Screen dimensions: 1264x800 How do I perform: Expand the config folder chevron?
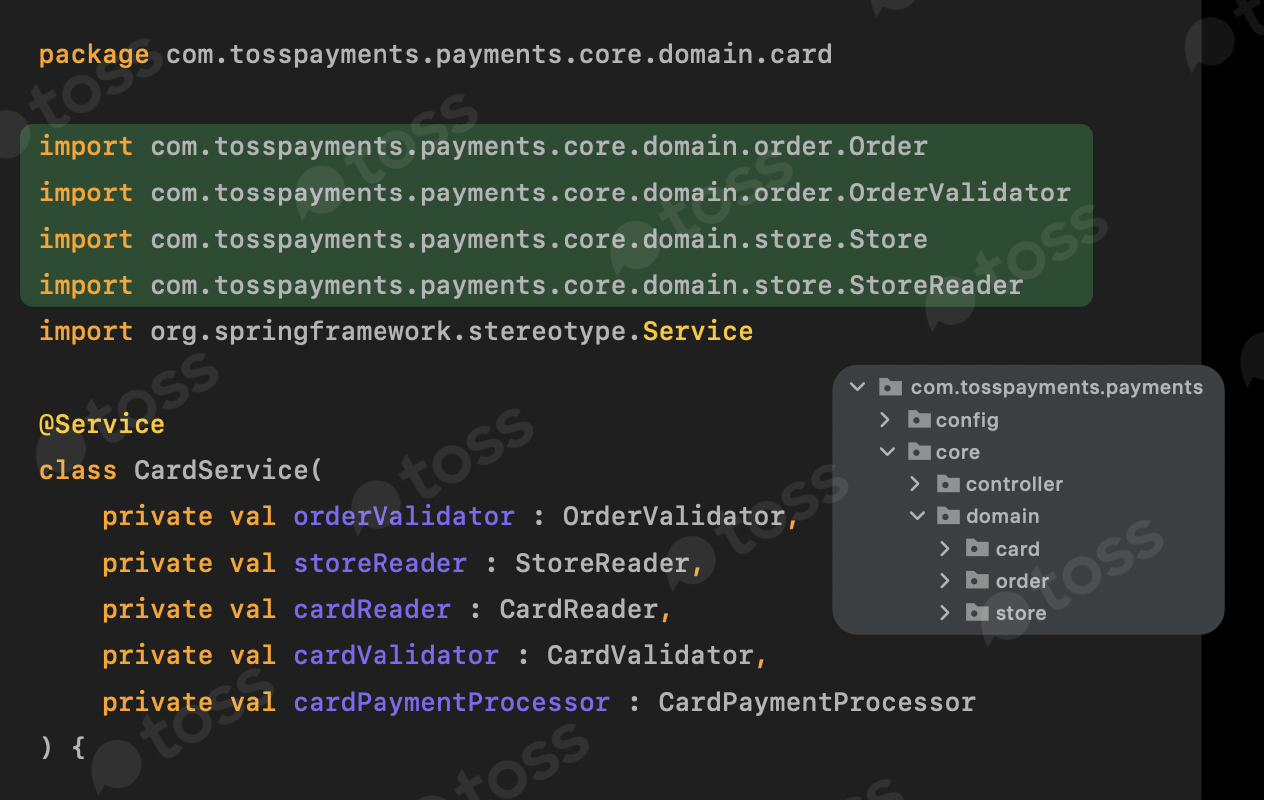pos(885,419)
